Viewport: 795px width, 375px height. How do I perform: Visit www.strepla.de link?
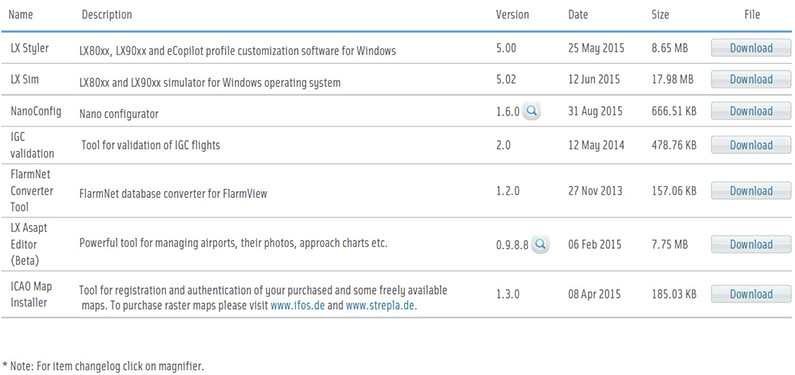tap(380, 306)
